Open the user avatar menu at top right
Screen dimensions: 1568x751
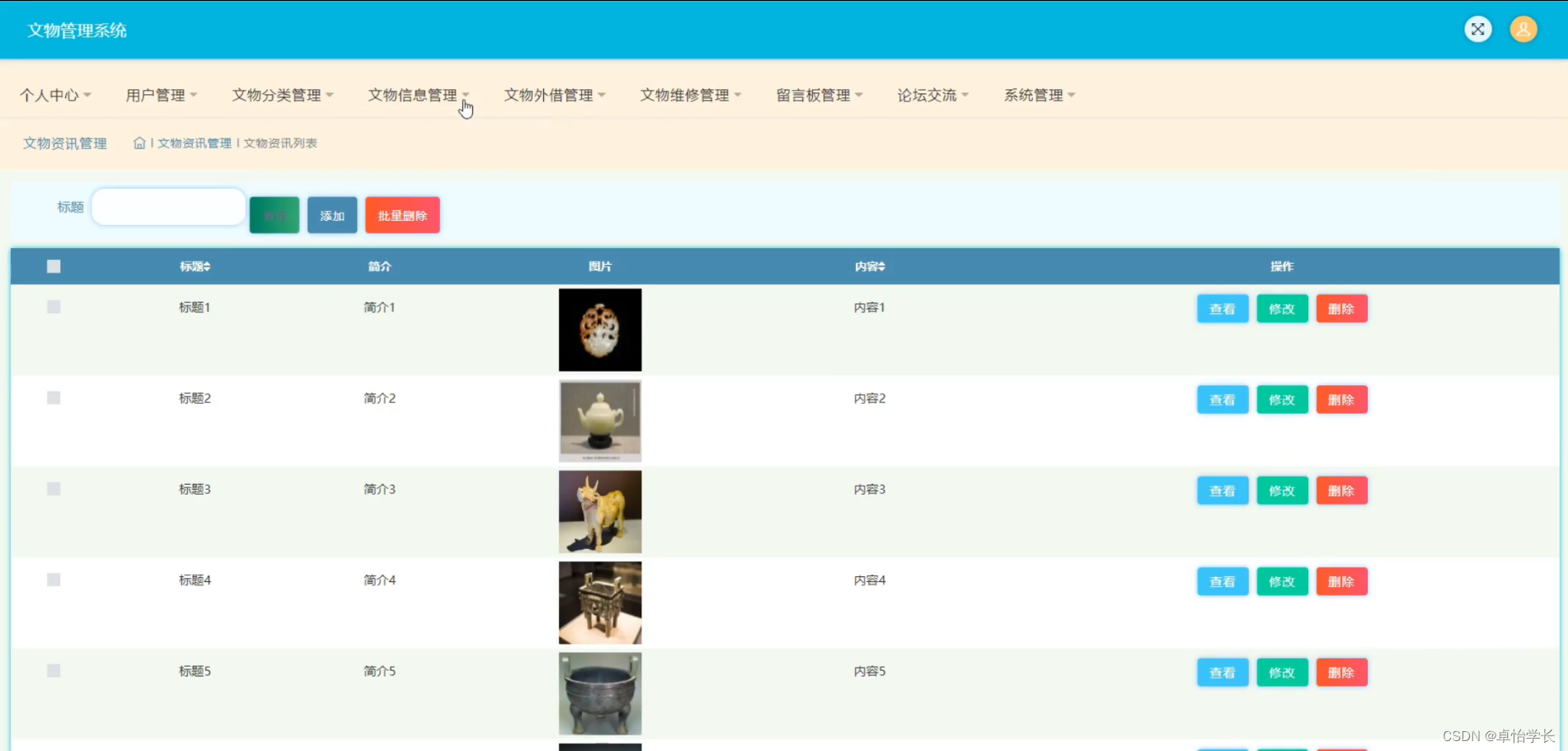(1523, 29)
